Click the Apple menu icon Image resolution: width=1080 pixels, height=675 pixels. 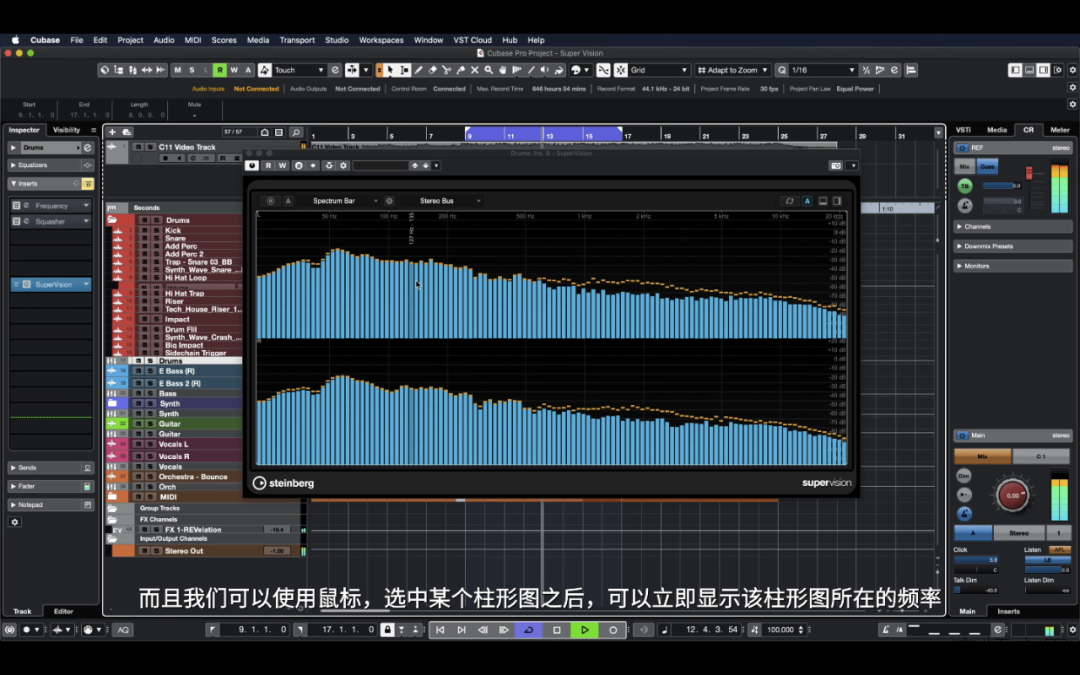click(15, 40)
